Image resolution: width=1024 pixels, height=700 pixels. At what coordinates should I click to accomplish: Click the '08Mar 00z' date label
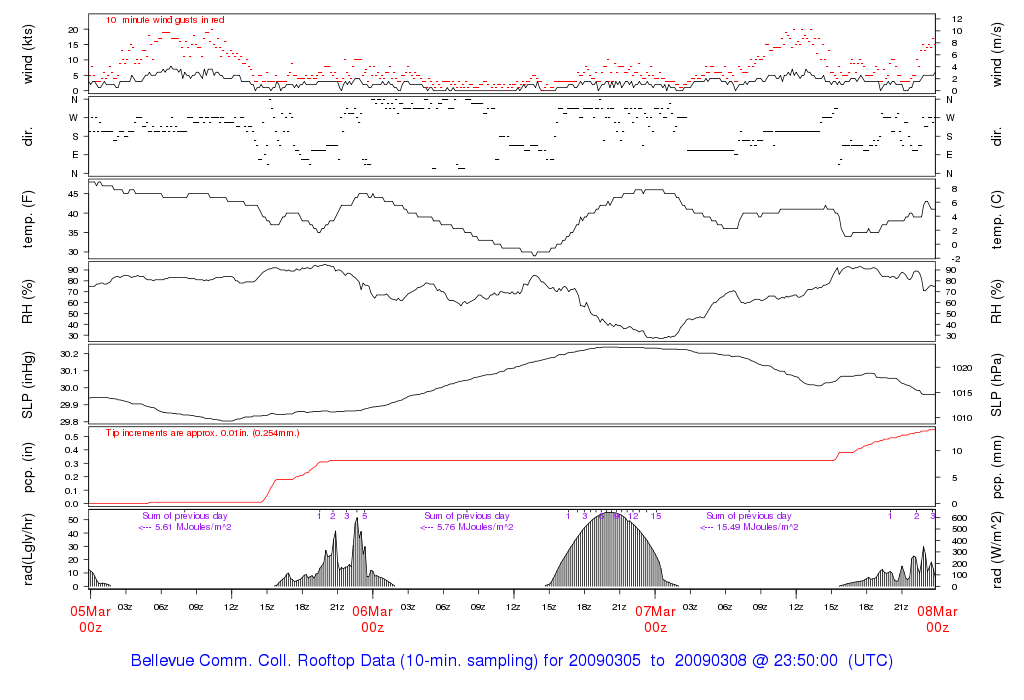(x=937, y=619)
